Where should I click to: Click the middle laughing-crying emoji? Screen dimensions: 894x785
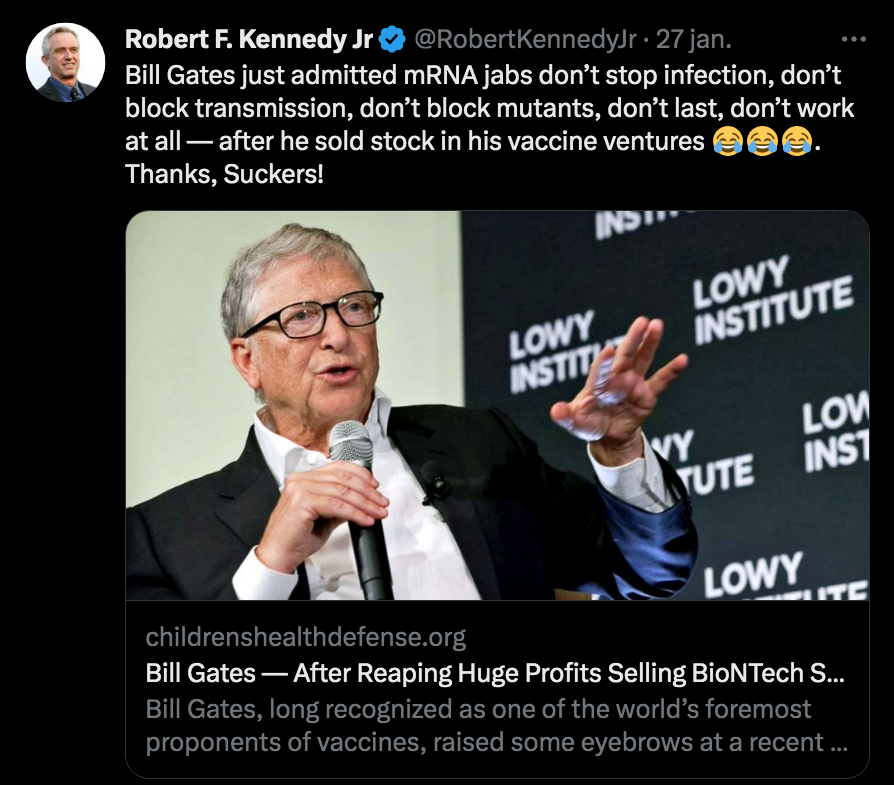[x=762, y=141]
